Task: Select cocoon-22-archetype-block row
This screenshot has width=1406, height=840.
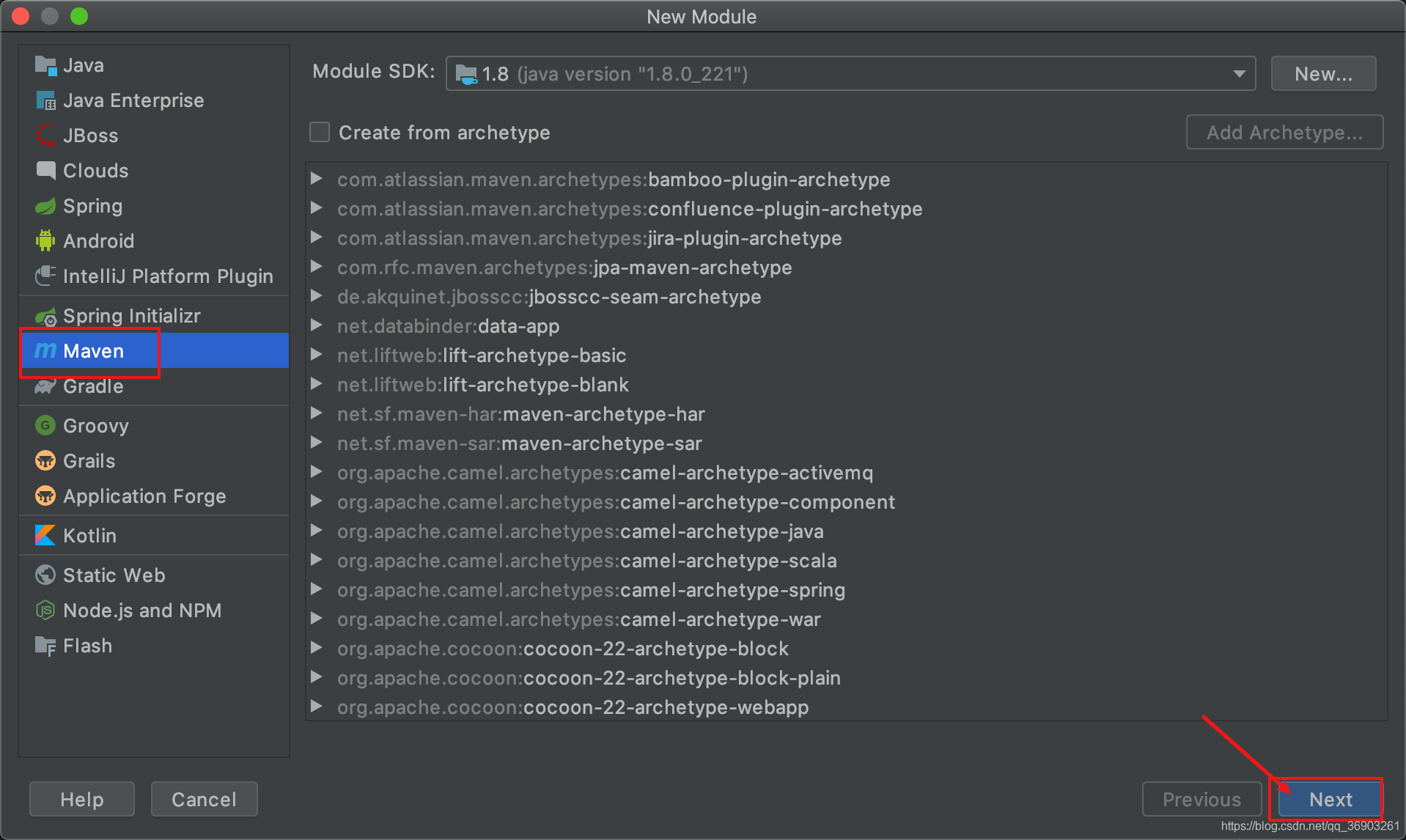Action: pos(846,649)
